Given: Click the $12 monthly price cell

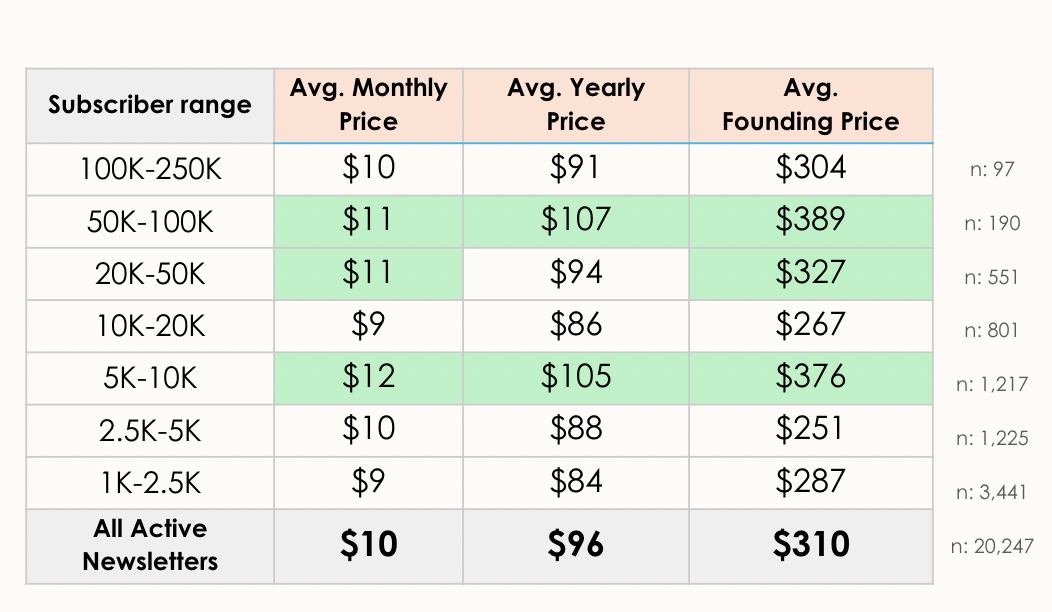Looking at the screenshot, I should [368, 377].
